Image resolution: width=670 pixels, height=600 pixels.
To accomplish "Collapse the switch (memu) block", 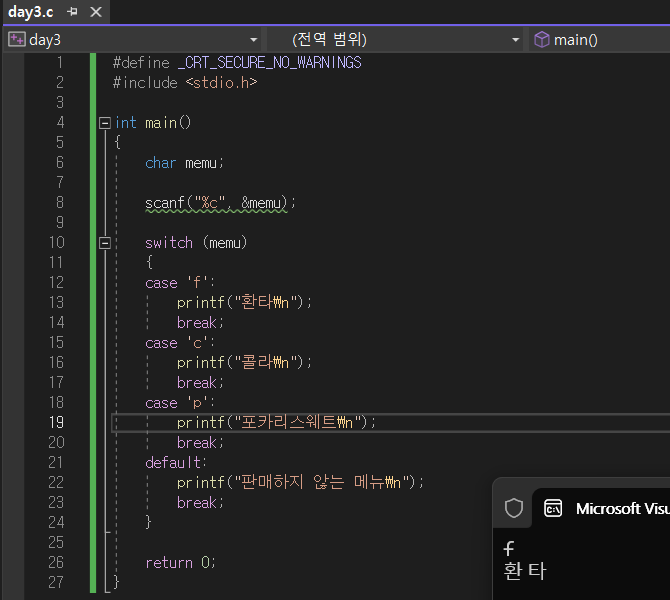I will point(105,243).
